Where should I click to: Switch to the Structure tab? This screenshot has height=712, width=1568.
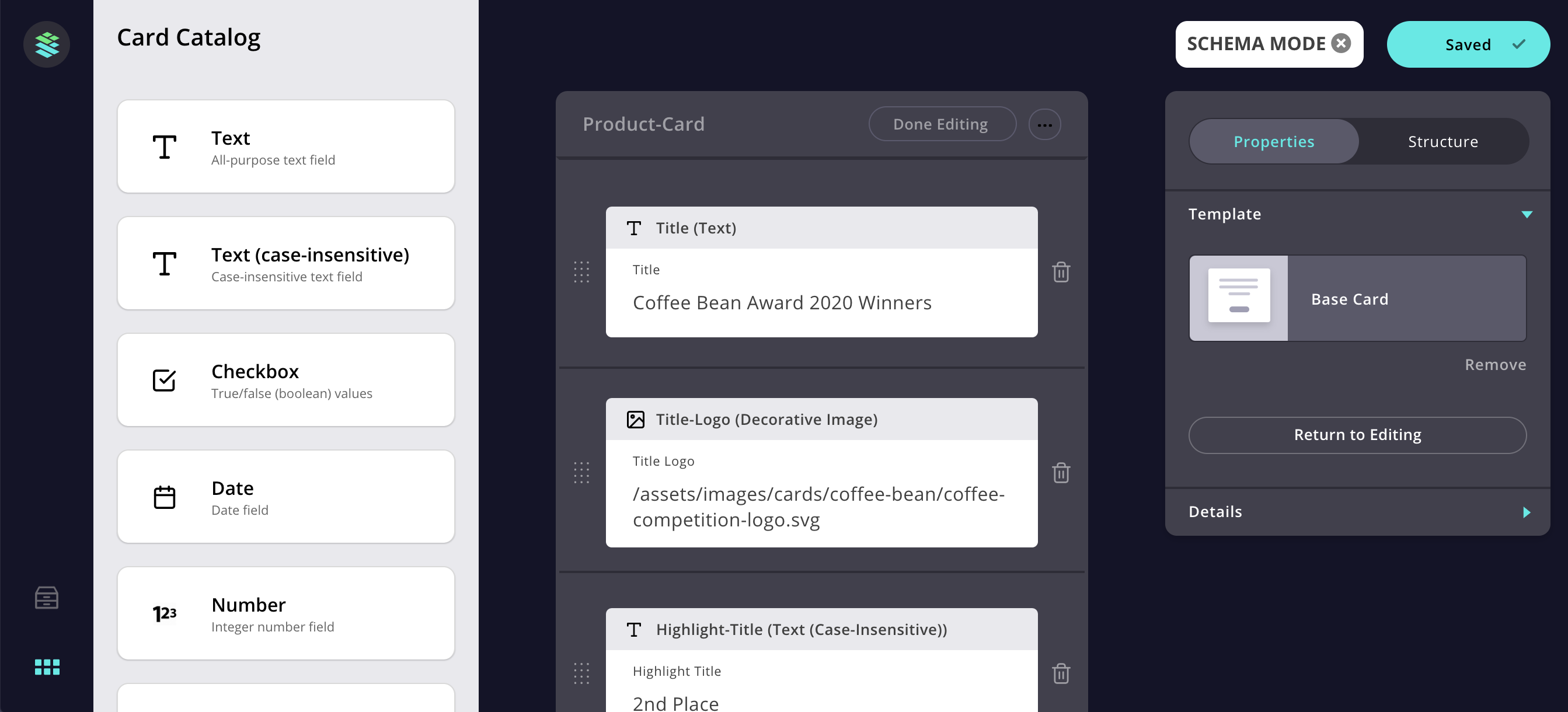(x=1442, y=141)
